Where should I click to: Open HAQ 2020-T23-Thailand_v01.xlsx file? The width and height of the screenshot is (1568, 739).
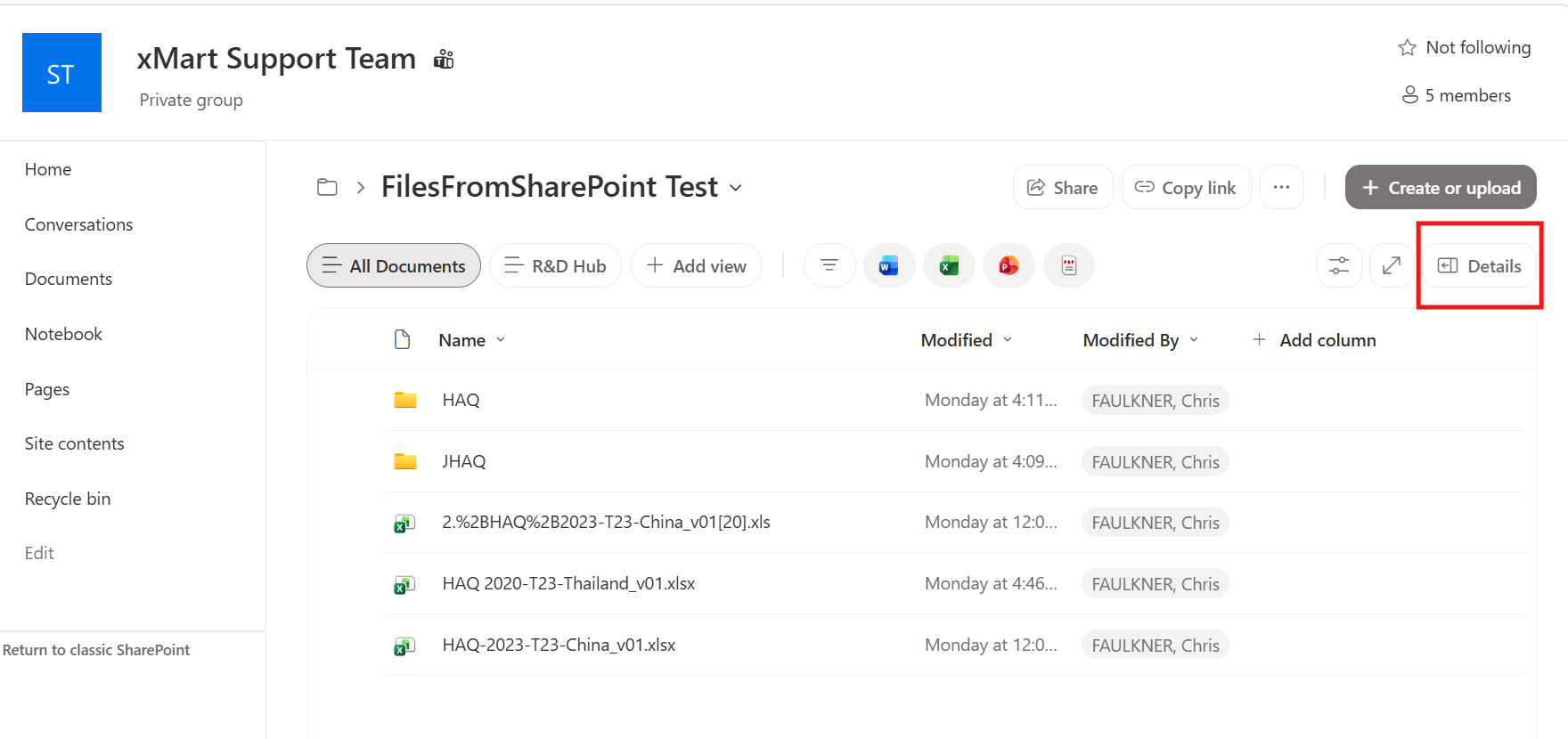(x=568, y=583)
